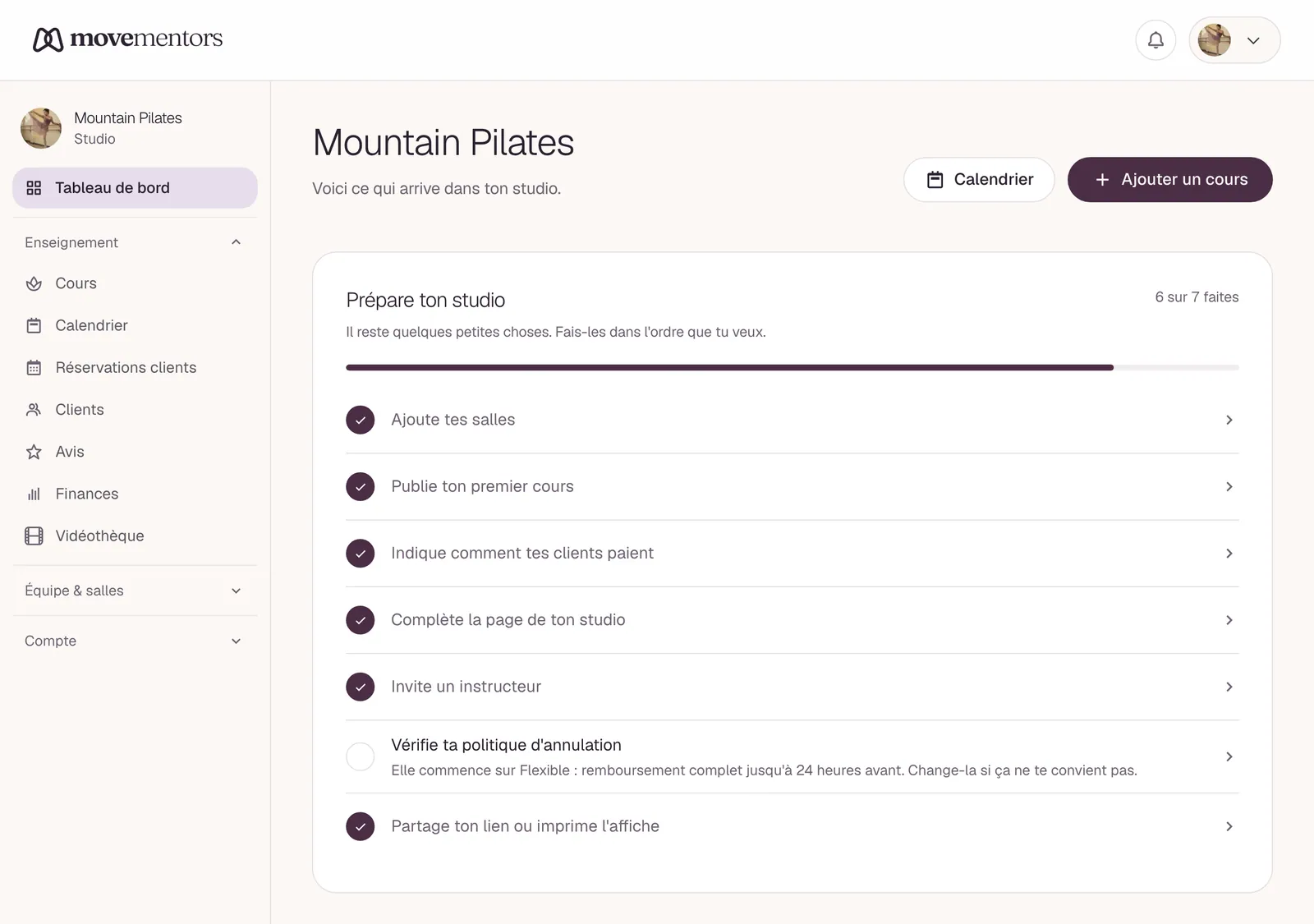
Task: Click the Cours lotus icon
Action: pos(34,283)
